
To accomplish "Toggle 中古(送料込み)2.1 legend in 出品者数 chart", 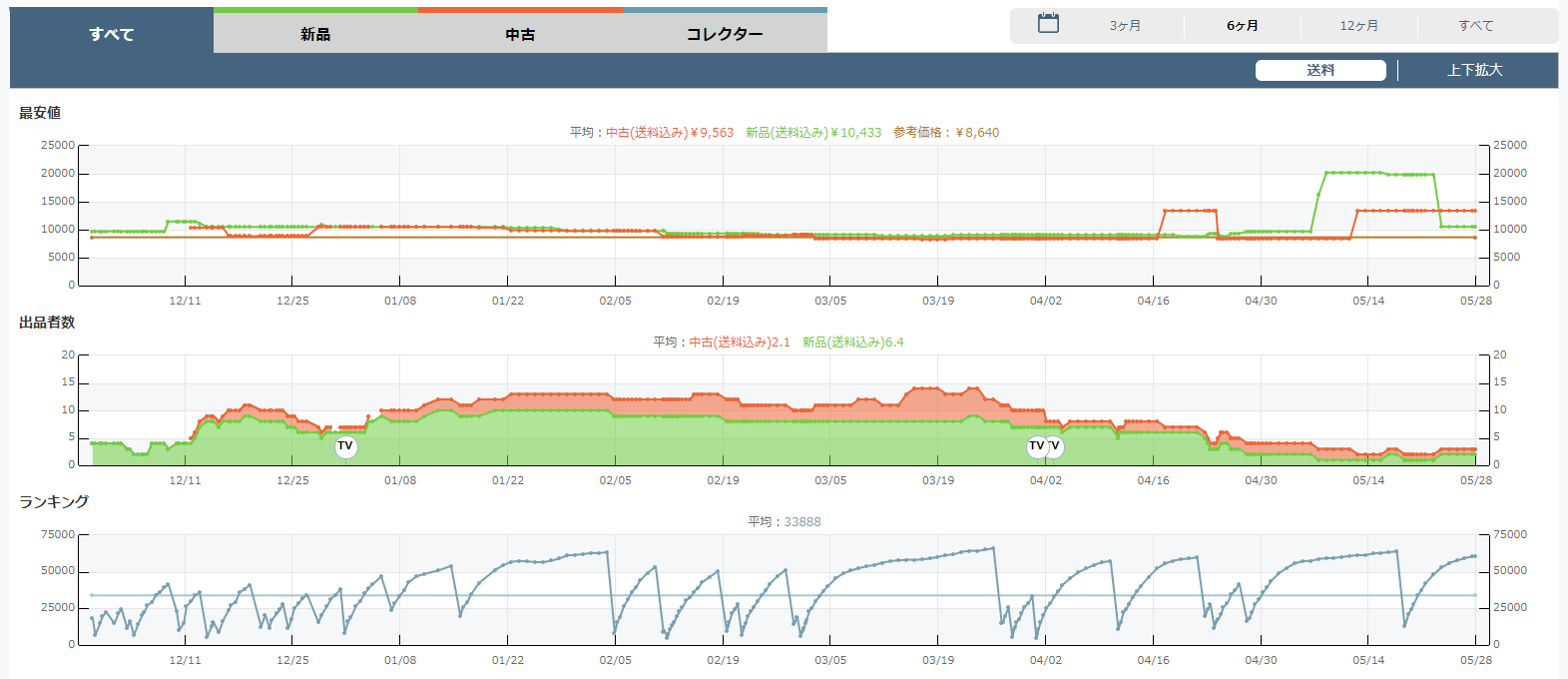I will (x=739, y=342).
